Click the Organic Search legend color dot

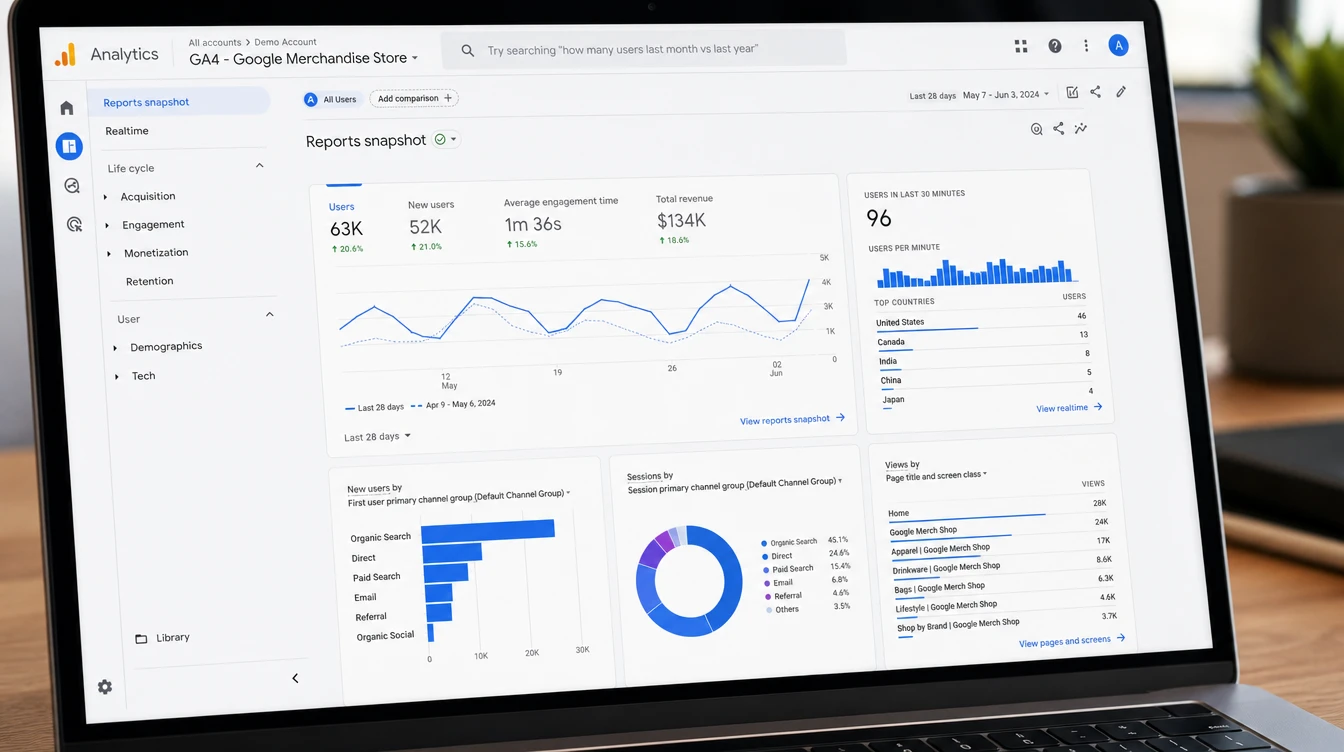click(764, 543)
